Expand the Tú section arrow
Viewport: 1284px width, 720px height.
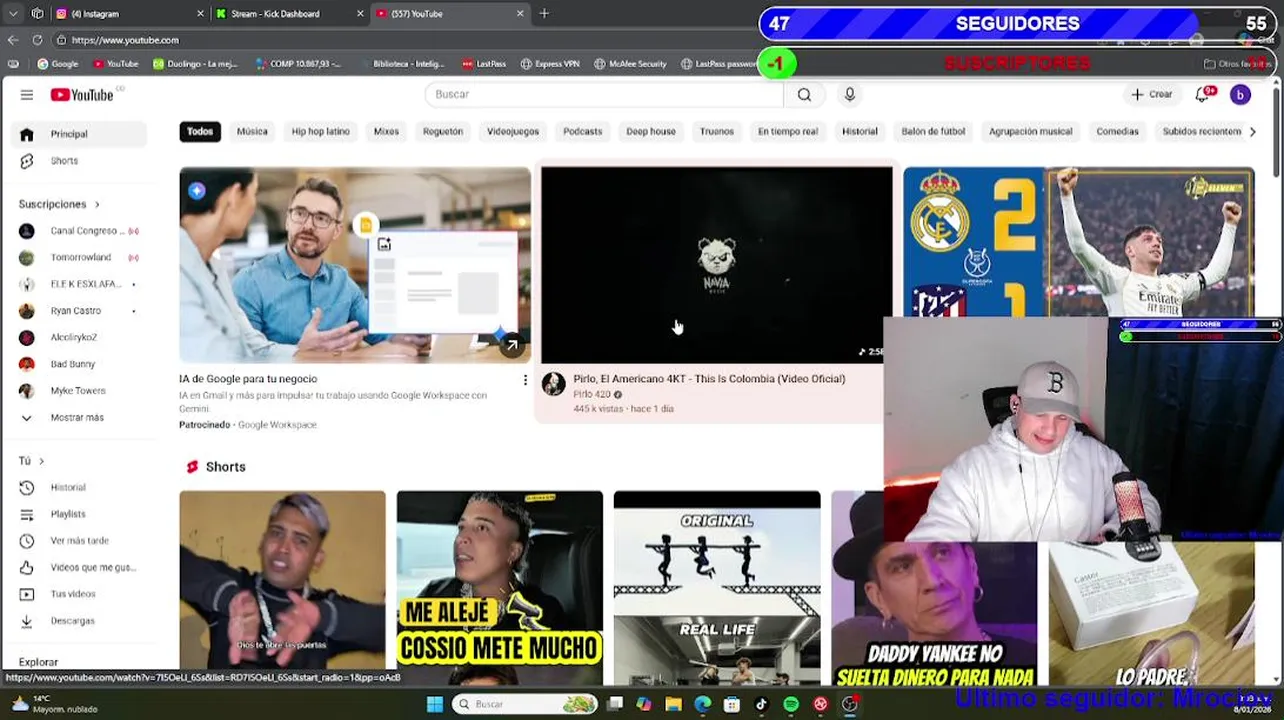41,461
